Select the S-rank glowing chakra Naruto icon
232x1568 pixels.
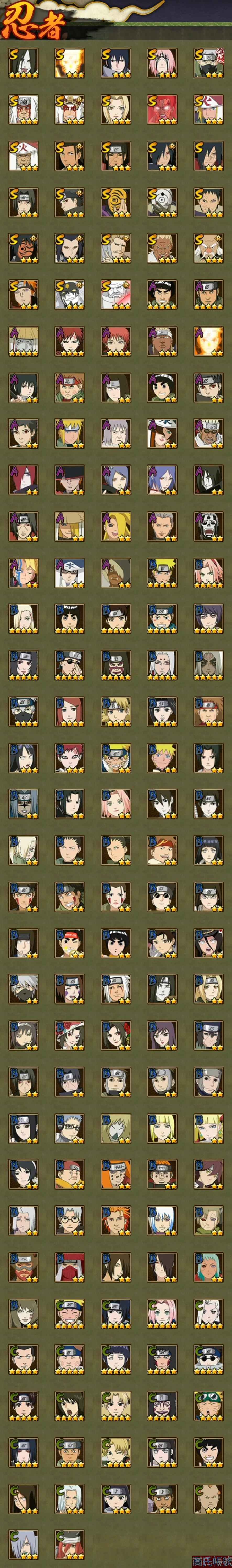[70, 63]
